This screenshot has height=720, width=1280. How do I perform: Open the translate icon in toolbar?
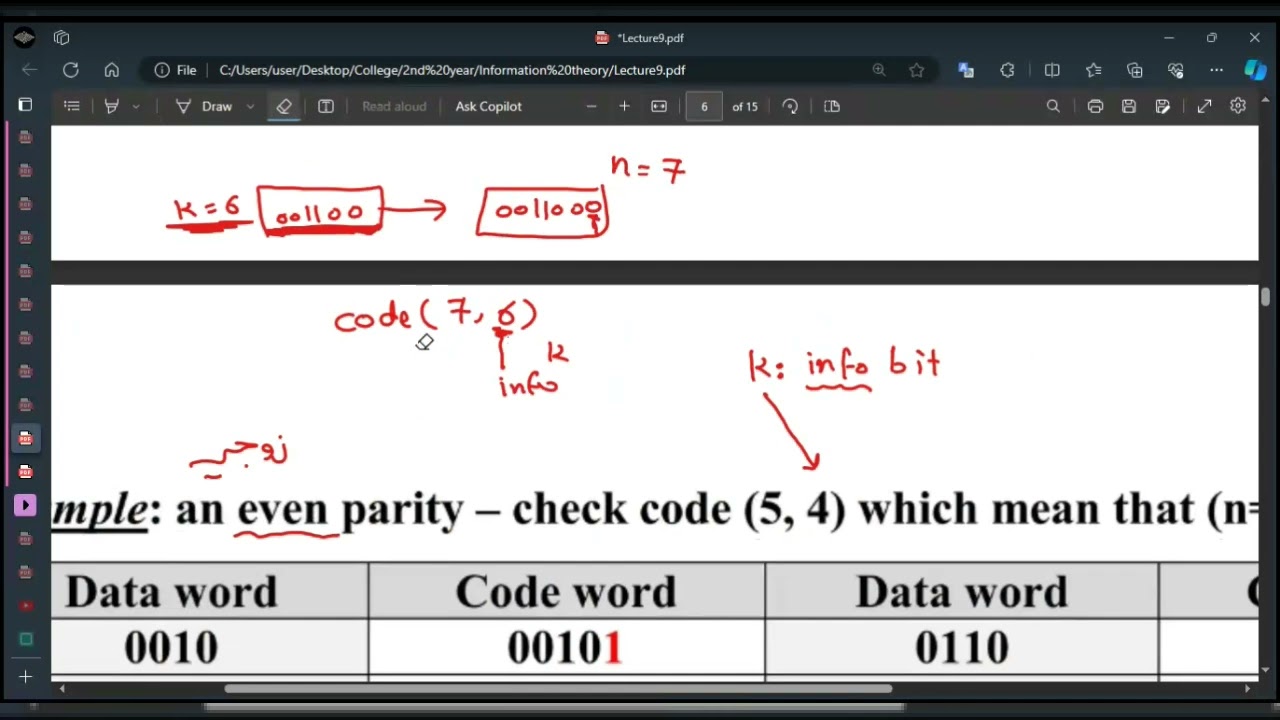[966, 70]
